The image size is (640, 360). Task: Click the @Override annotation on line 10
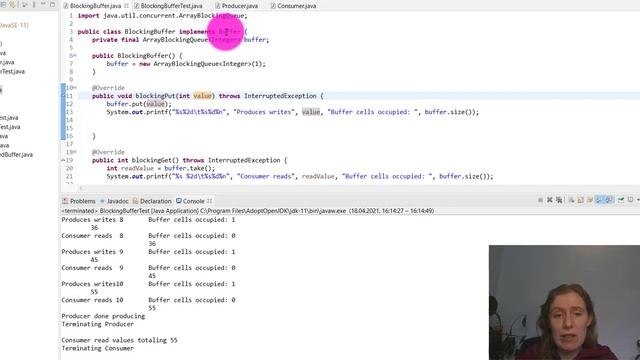[108, 88]
